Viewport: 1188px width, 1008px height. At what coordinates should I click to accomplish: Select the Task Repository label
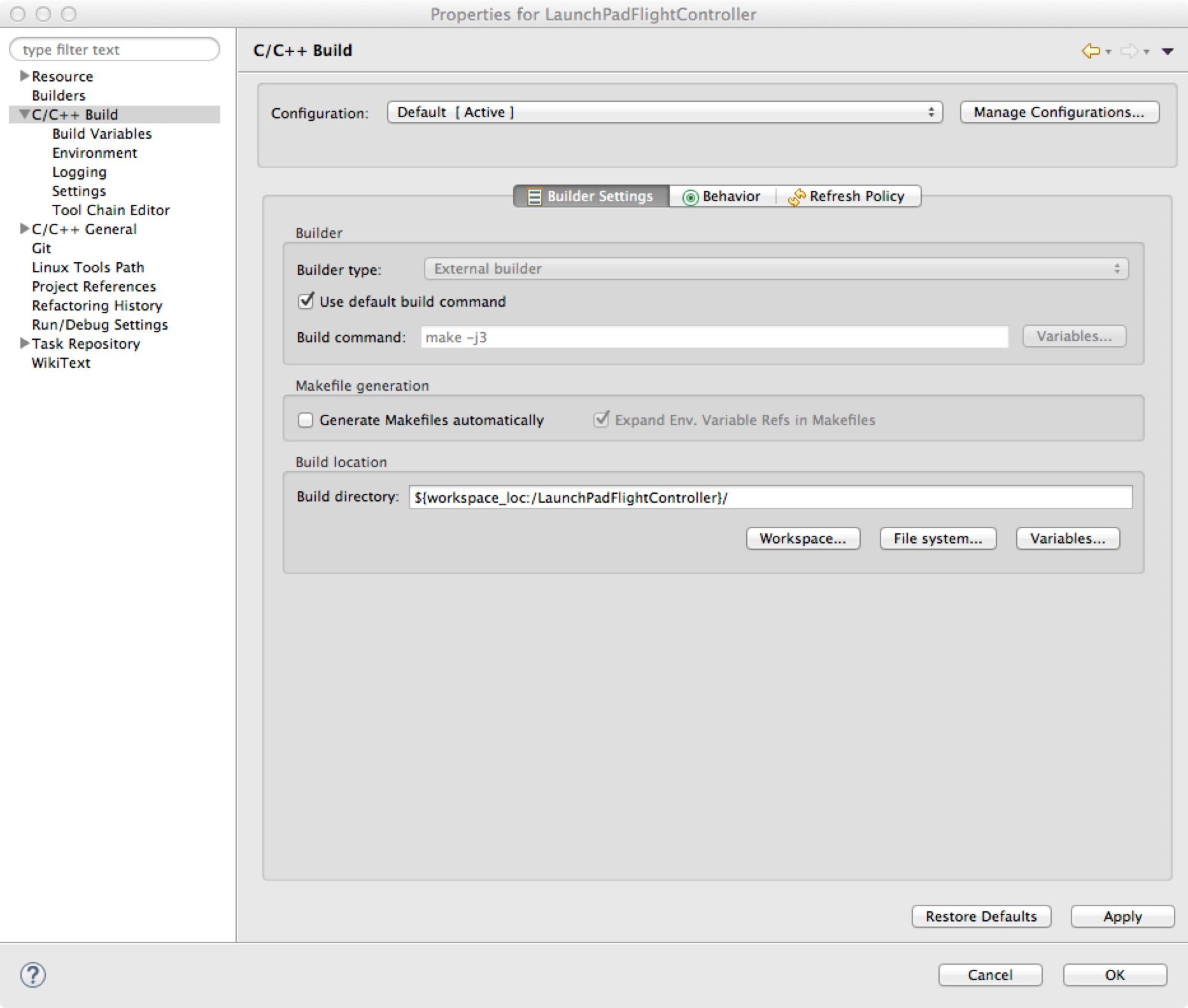(86, 344)
